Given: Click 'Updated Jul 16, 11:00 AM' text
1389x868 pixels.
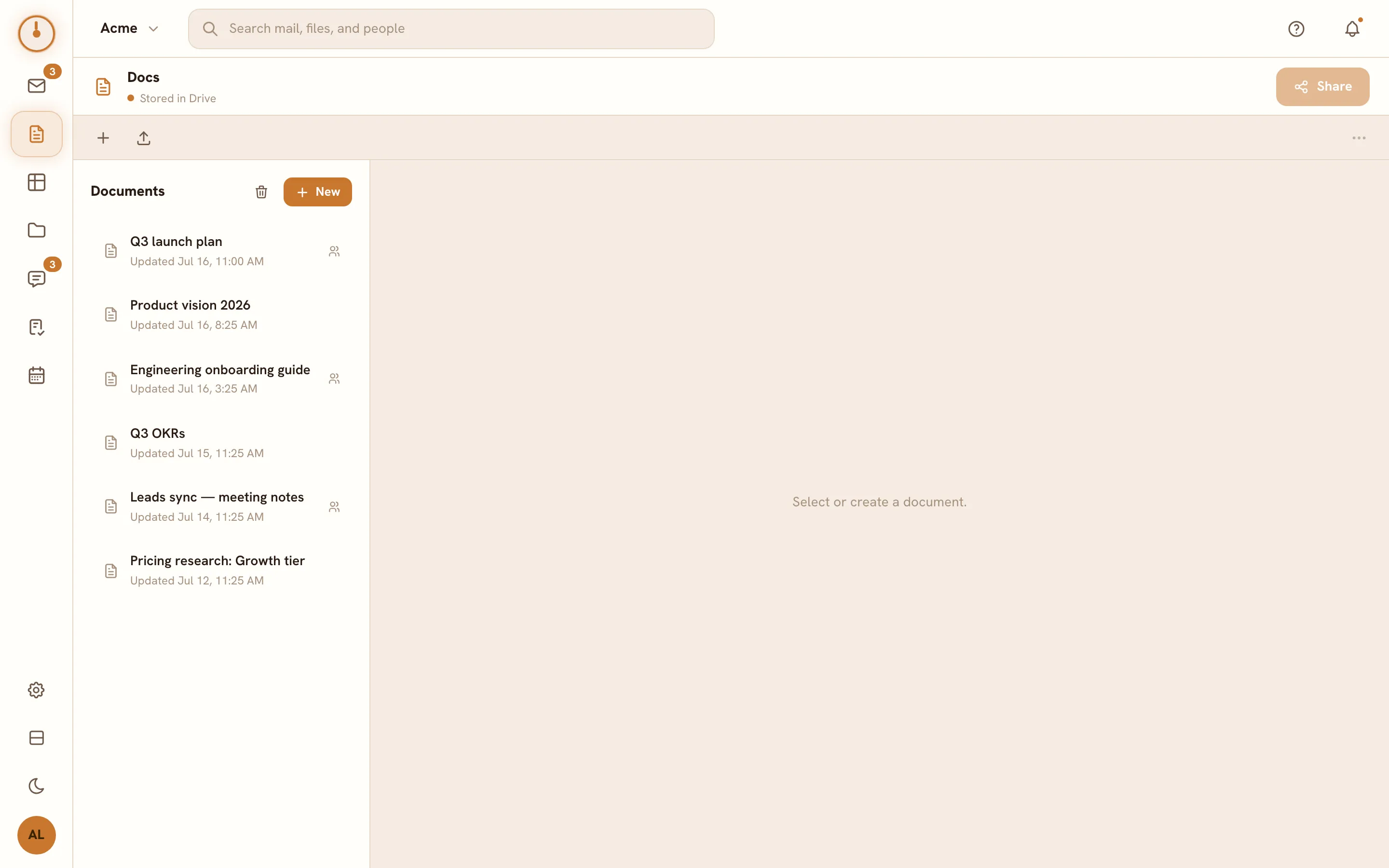Looking at the screenshot, I should tap(197, 261).
